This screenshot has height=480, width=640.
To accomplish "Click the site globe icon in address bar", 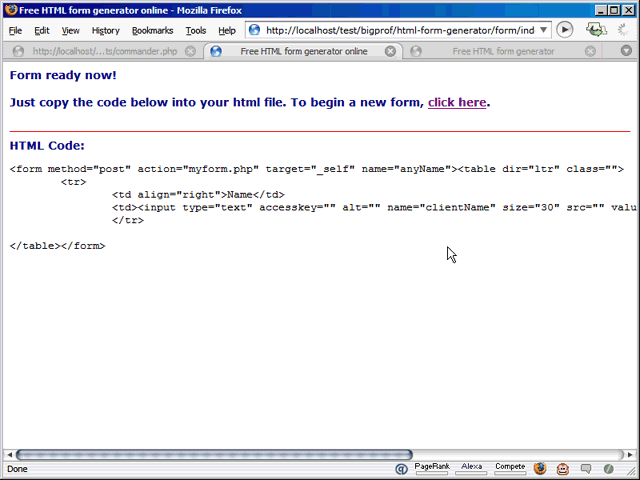I will pyautogui.click(x=254, y=30).
